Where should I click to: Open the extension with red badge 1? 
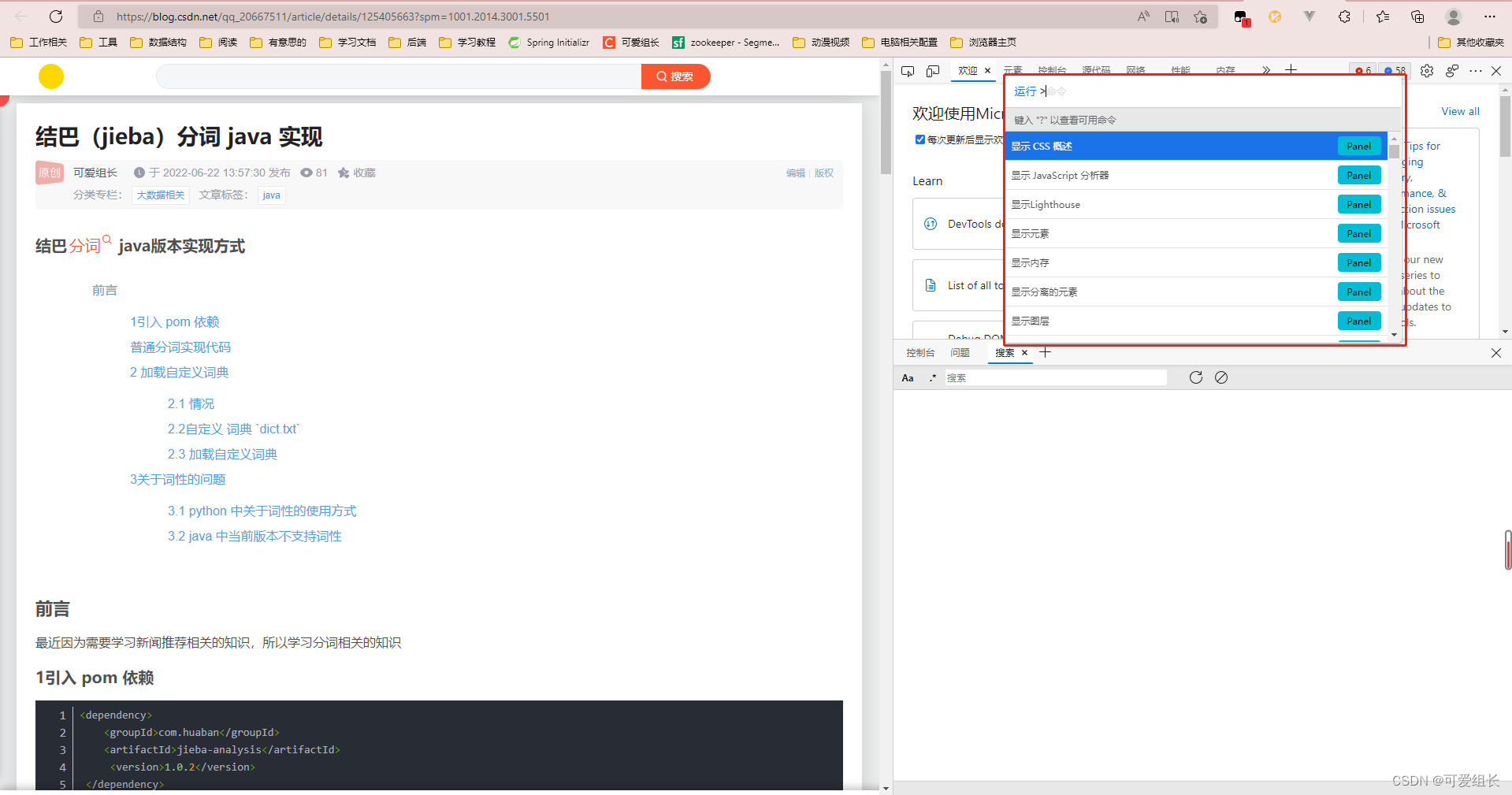coord(1241,17)
